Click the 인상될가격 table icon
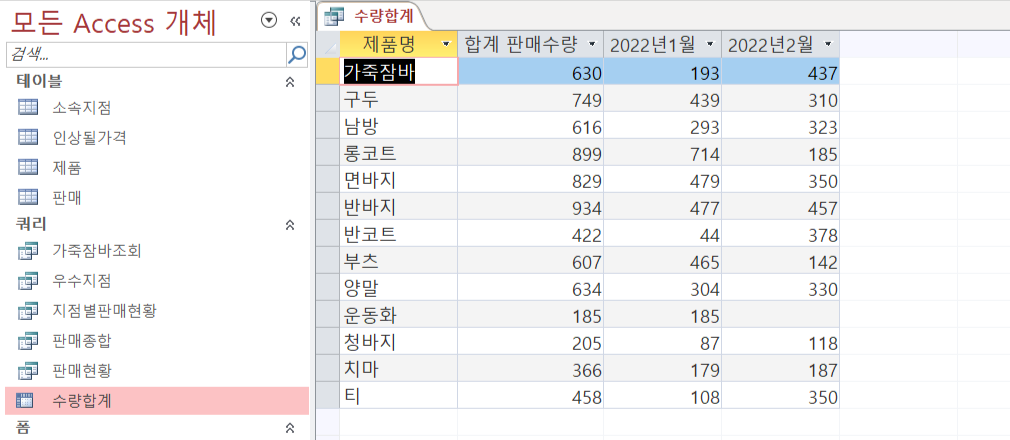1010x440 pixels. pyautogui.click(x=28, y=138)
